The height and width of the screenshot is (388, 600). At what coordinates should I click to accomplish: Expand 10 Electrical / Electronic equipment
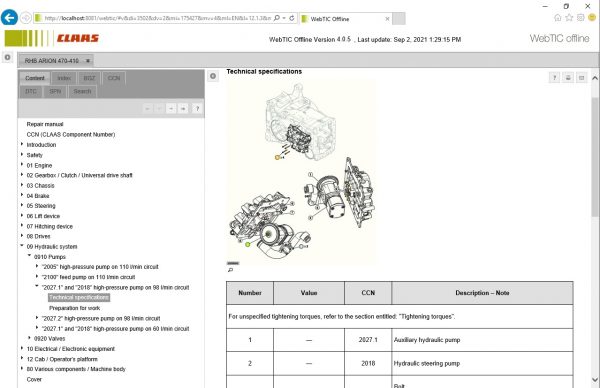[22, 349]
